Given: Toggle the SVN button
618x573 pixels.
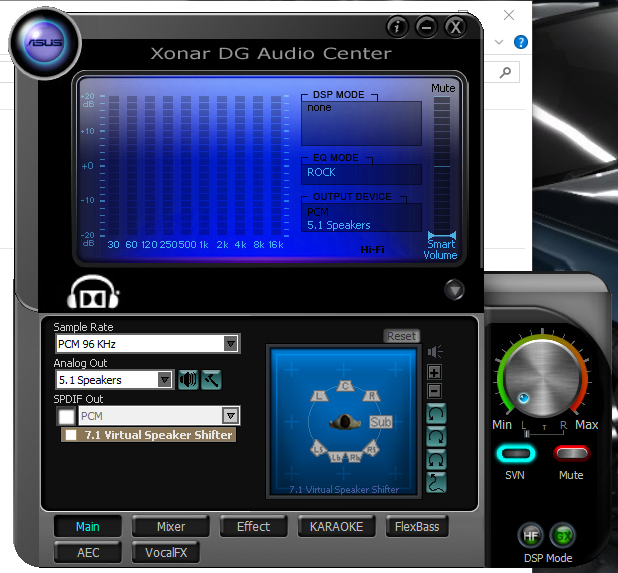Looking at the screenshot, I should tap(516, 454).
